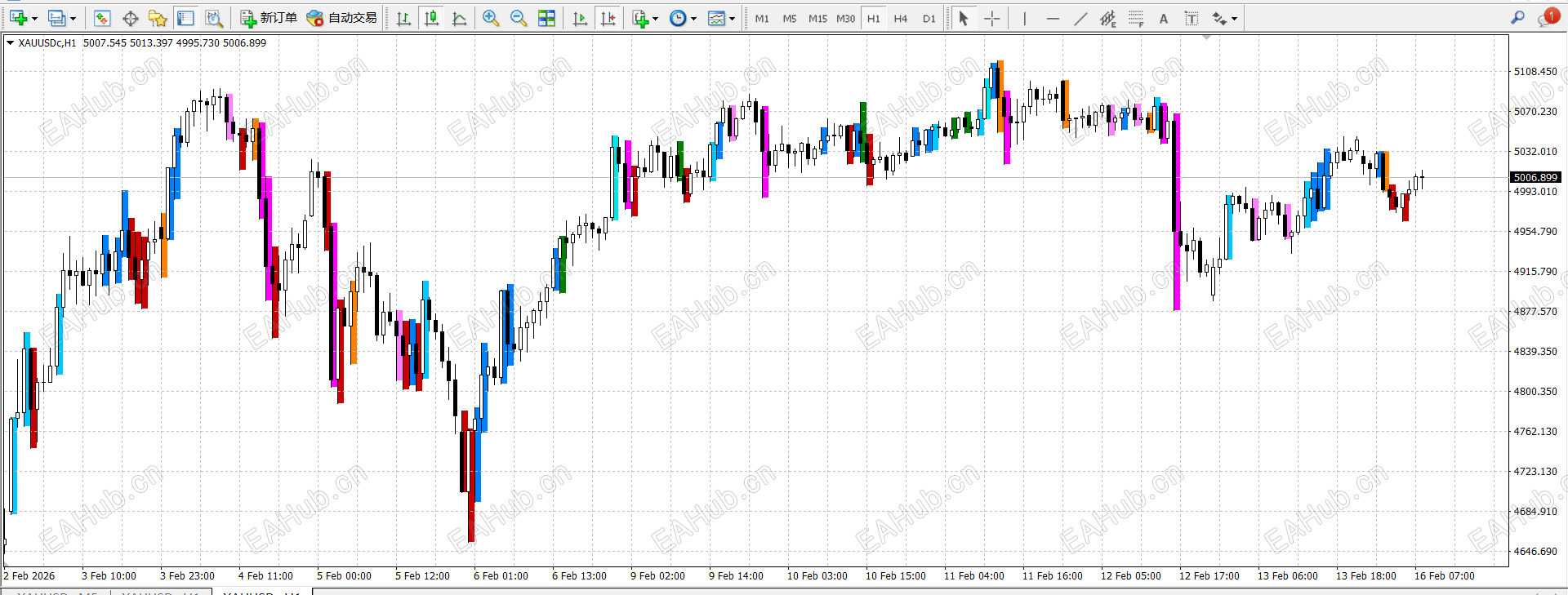Toggle the Navigator folder-star icon
This screenshot has width=1568, height=595.
click(x=158, y=18)
